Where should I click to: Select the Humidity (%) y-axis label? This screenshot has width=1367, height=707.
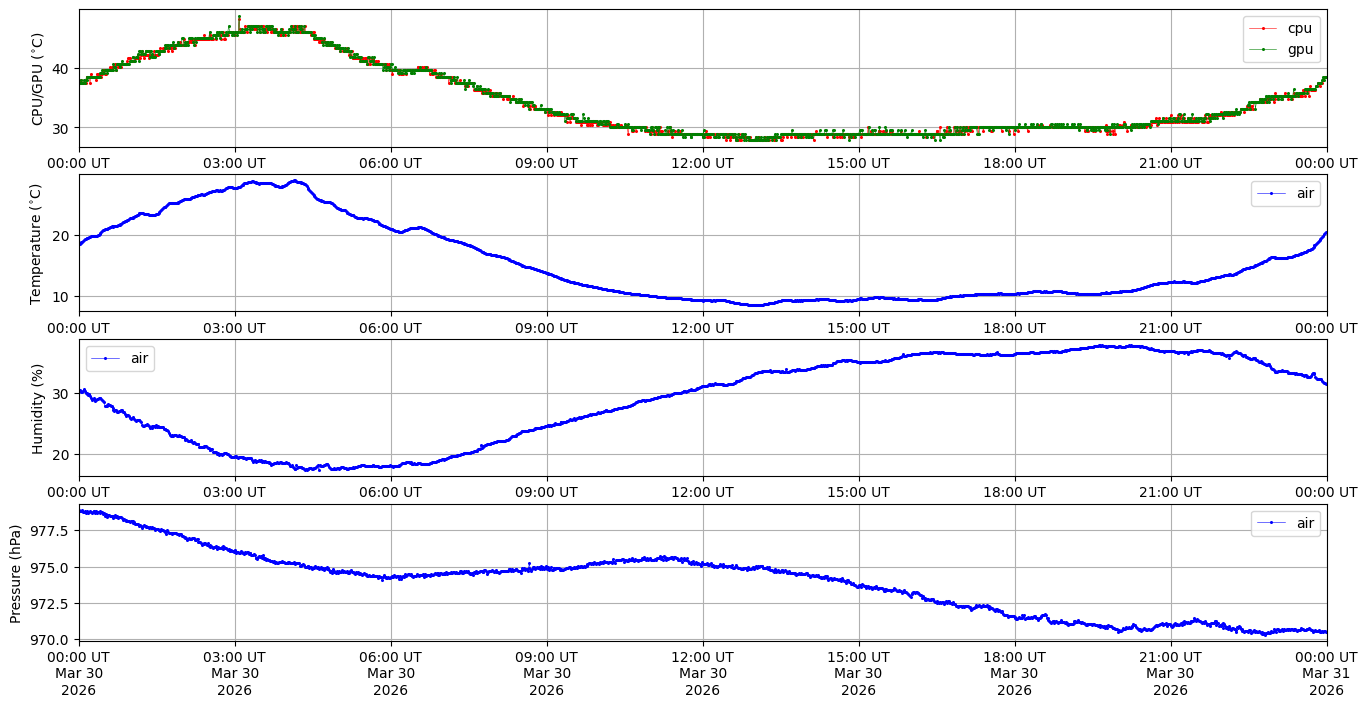pos(37,408)
